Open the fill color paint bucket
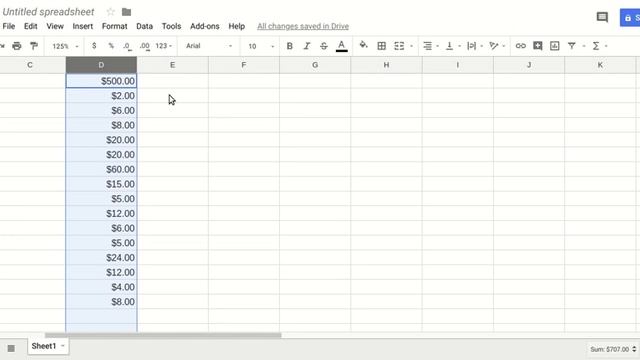The width and height of the screenshot is (640, 360). pyautogui.click(x=363, y=45)
